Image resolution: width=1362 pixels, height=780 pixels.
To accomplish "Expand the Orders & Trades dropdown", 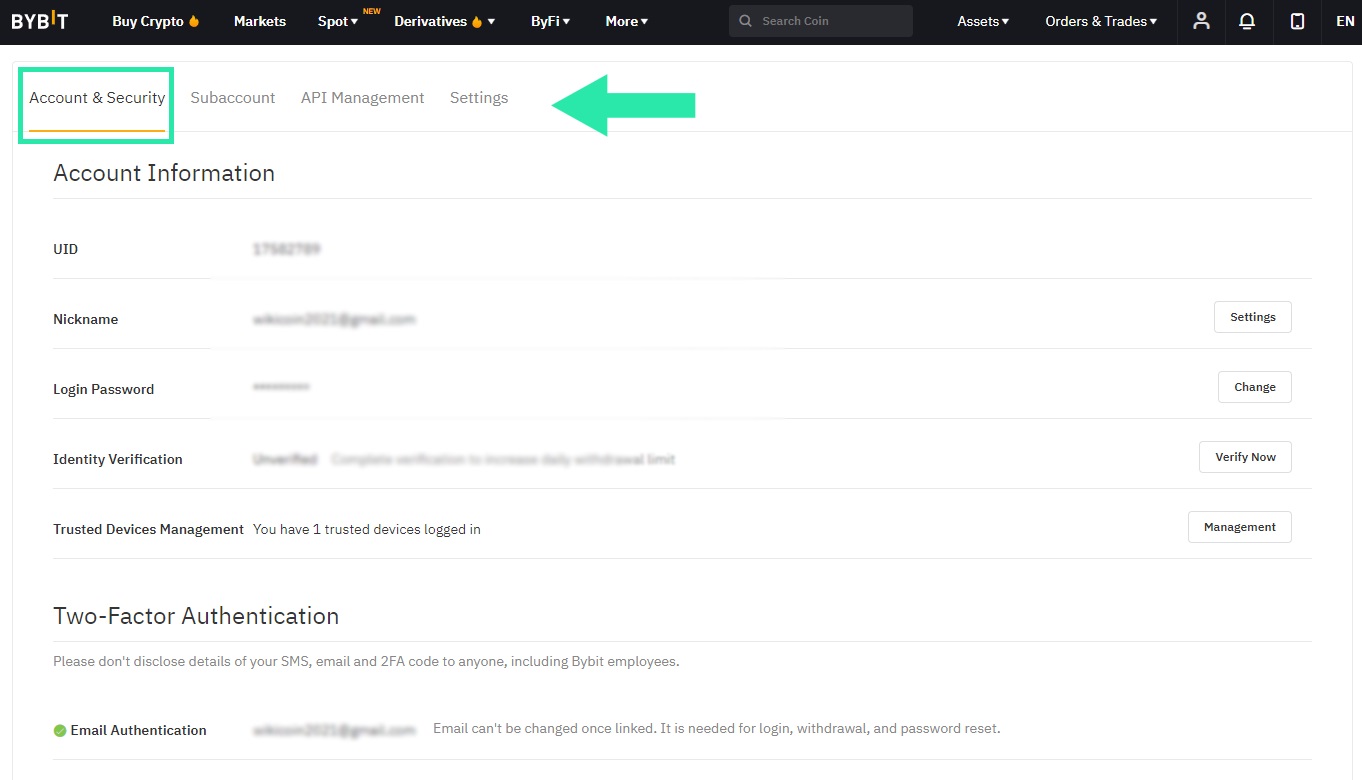I will (1101, 21).
